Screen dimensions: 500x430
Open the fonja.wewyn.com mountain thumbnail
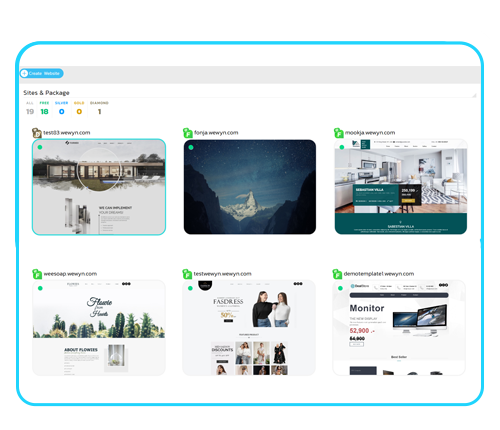(x=250, y=187)
